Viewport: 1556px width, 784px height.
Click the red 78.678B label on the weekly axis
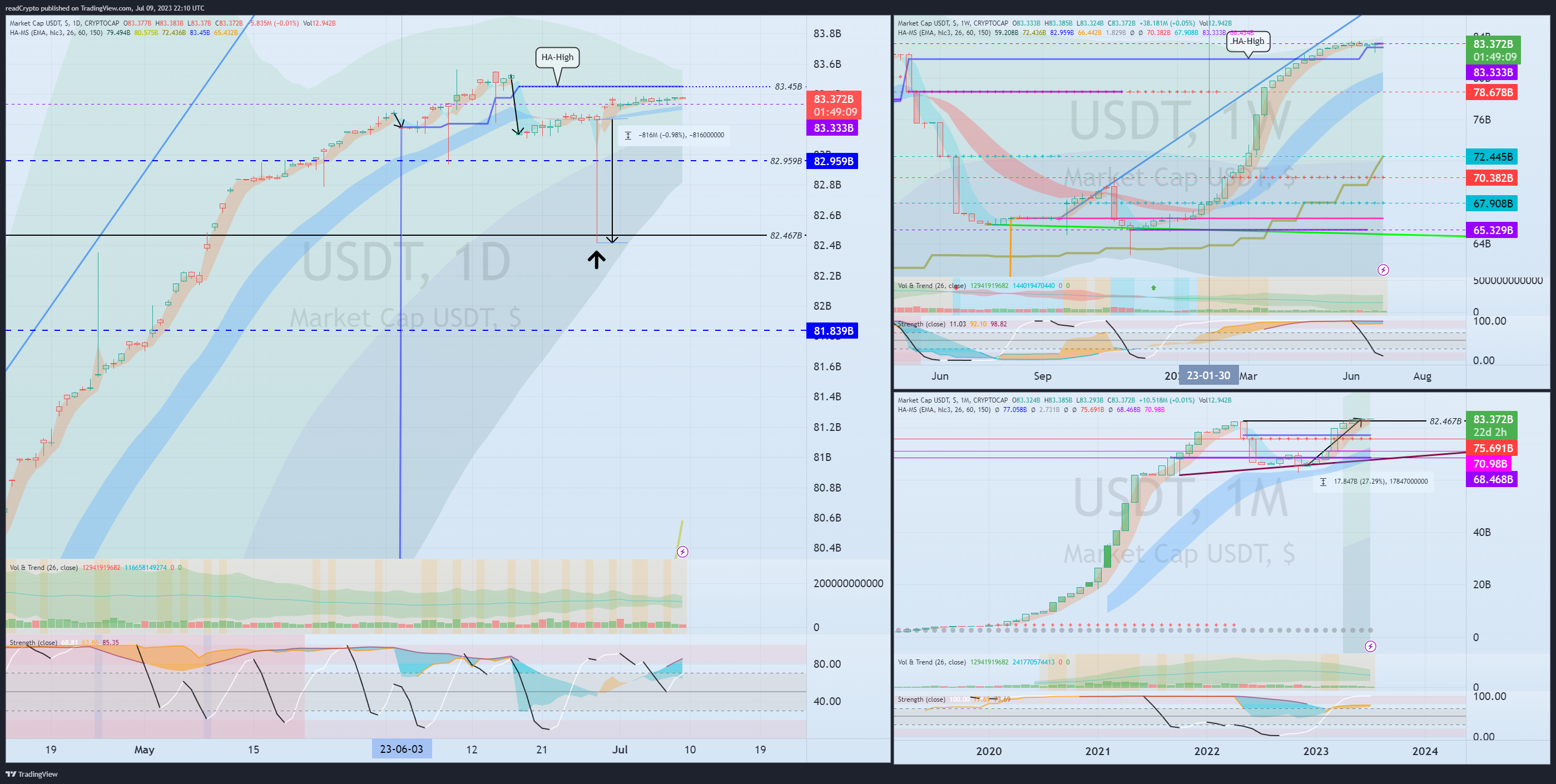pos(1492,92)
